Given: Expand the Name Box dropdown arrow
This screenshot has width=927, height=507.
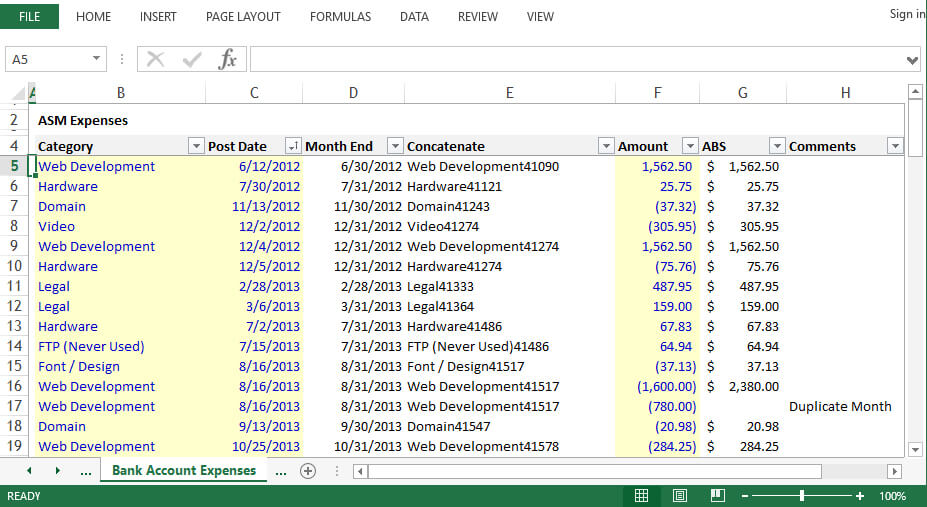Looking at the screenshot, I should point(96,58).
